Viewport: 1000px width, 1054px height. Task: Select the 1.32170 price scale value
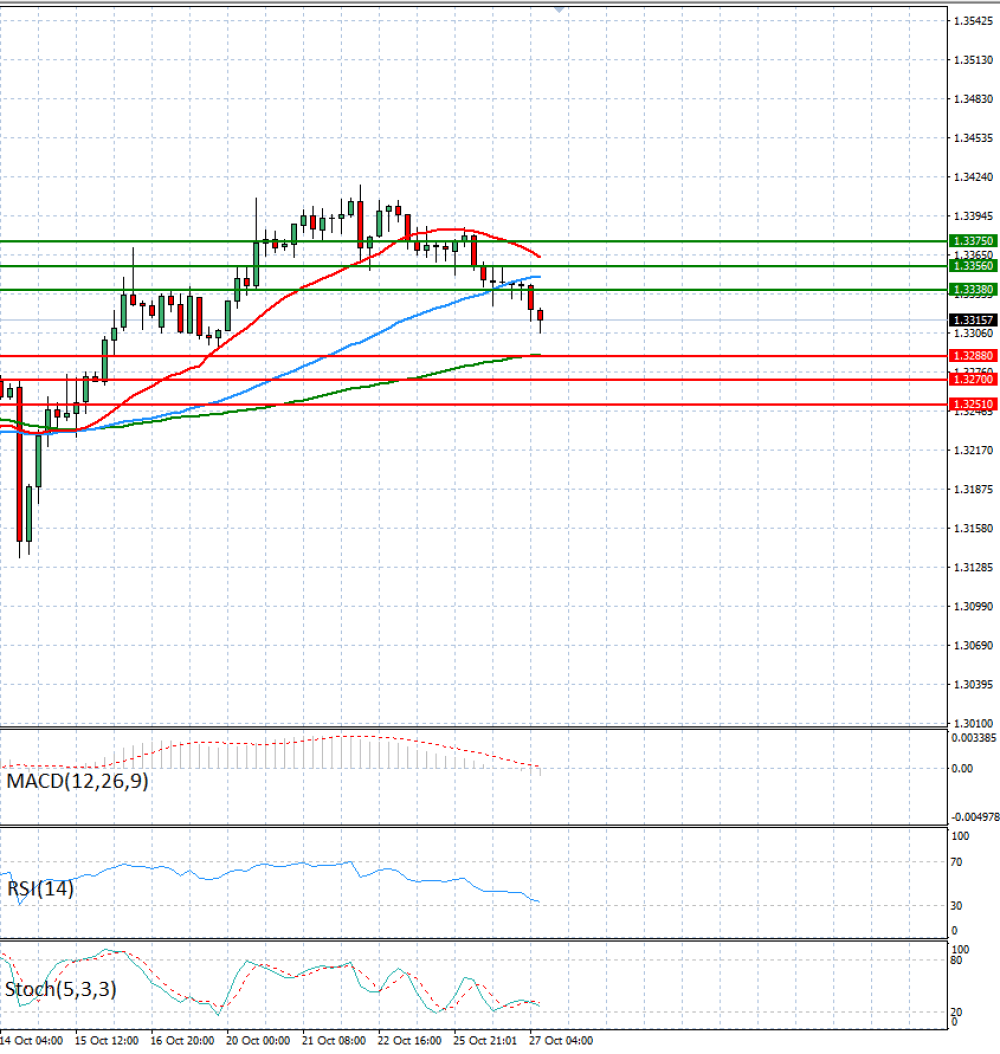tap(973, 450)
